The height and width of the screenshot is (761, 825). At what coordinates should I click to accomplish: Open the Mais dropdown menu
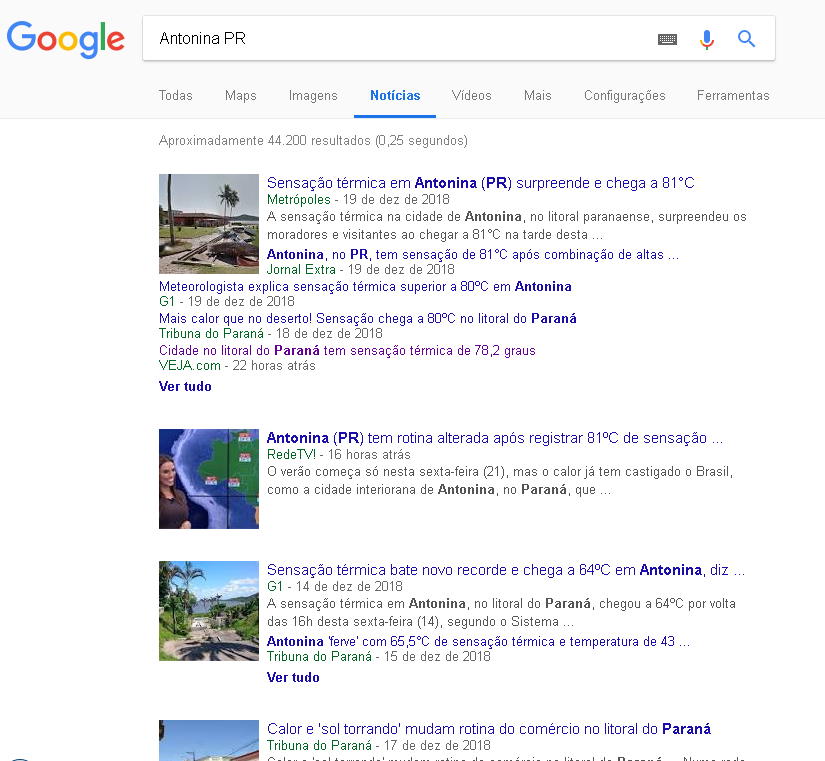point(538,95)
